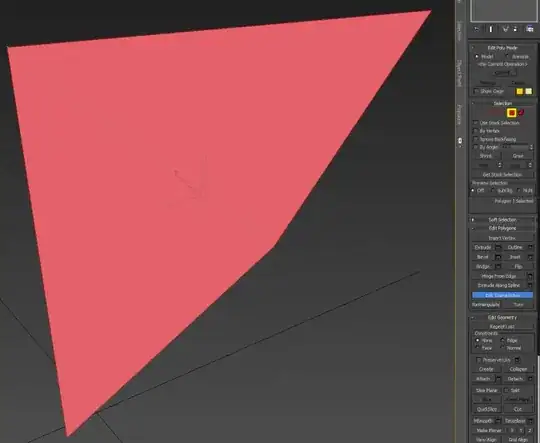Click the Pin Stack icon

[x=477, y=30]
